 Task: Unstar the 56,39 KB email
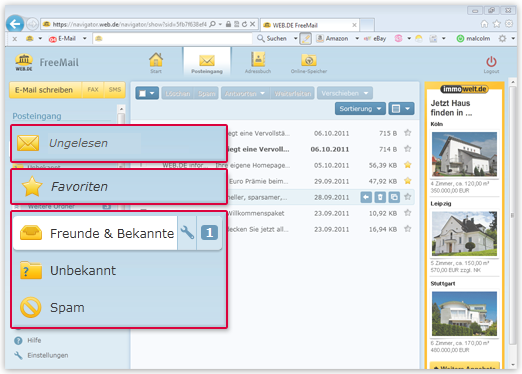[408, 165]
